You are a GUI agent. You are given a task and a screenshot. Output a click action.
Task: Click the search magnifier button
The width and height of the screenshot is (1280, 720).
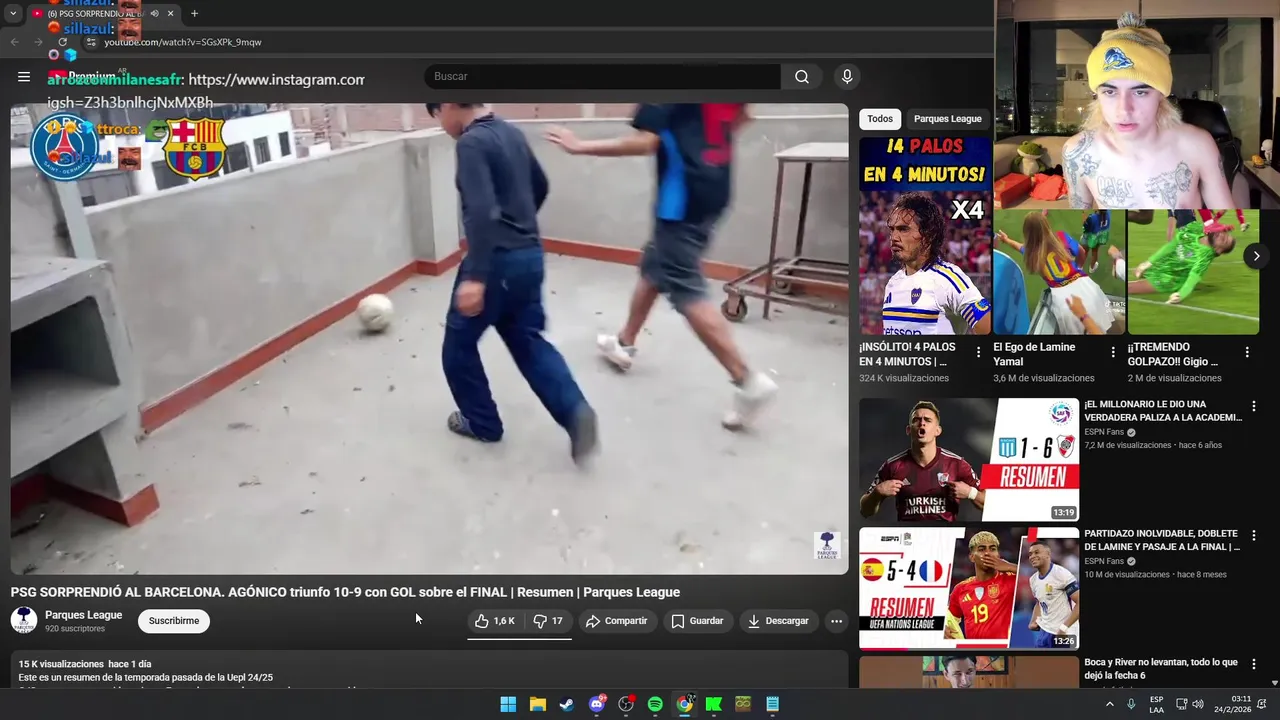(802, 77)
